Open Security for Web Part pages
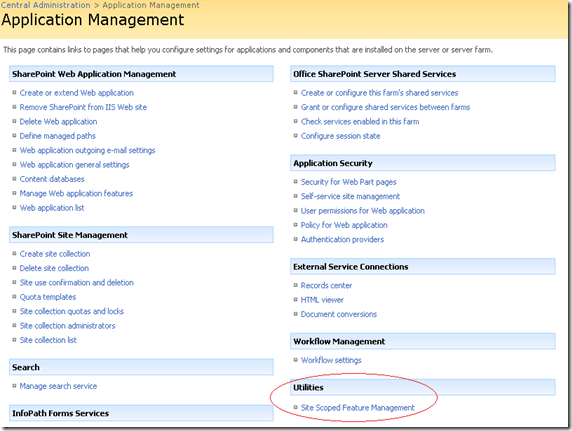This screenshot has width=572, height=431. pyautogui.click(x=348, y=182)
